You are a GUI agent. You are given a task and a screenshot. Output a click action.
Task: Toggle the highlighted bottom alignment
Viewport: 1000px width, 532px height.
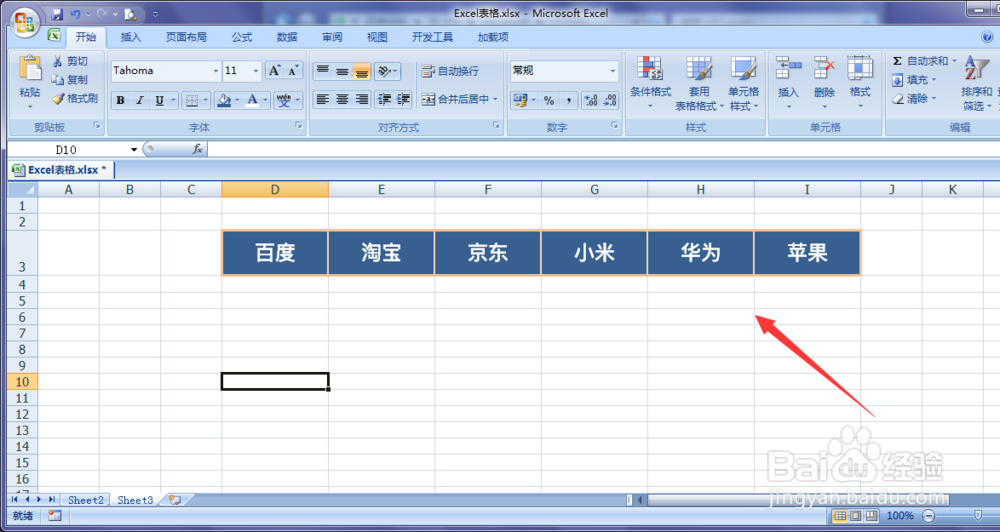362,71
